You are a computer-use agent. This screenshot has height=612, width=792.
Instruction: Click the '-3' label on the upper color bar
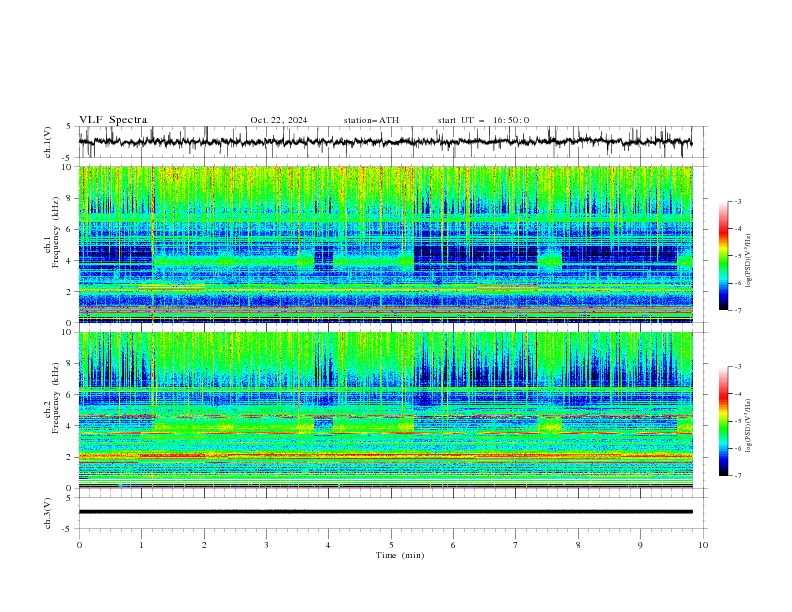pyautogui.click(x=737, y=201)
